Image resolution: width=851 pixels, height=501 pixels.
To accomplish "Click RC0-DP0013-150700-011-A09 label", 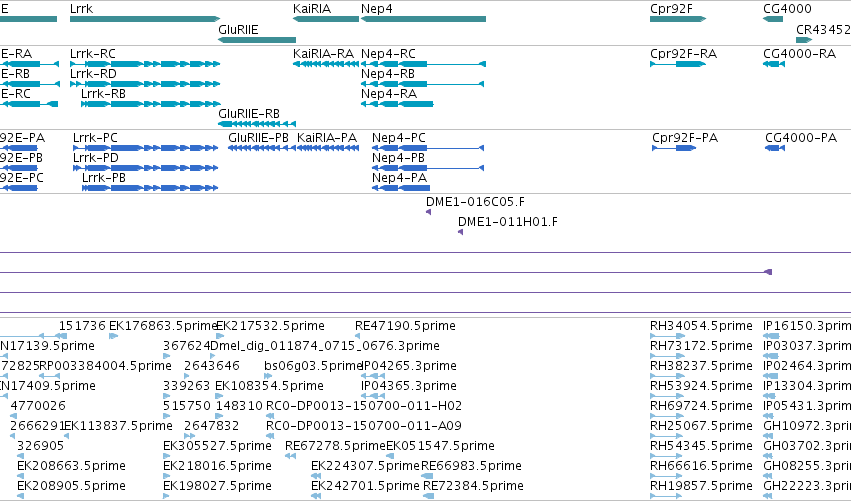I will (x=364, y=426).
